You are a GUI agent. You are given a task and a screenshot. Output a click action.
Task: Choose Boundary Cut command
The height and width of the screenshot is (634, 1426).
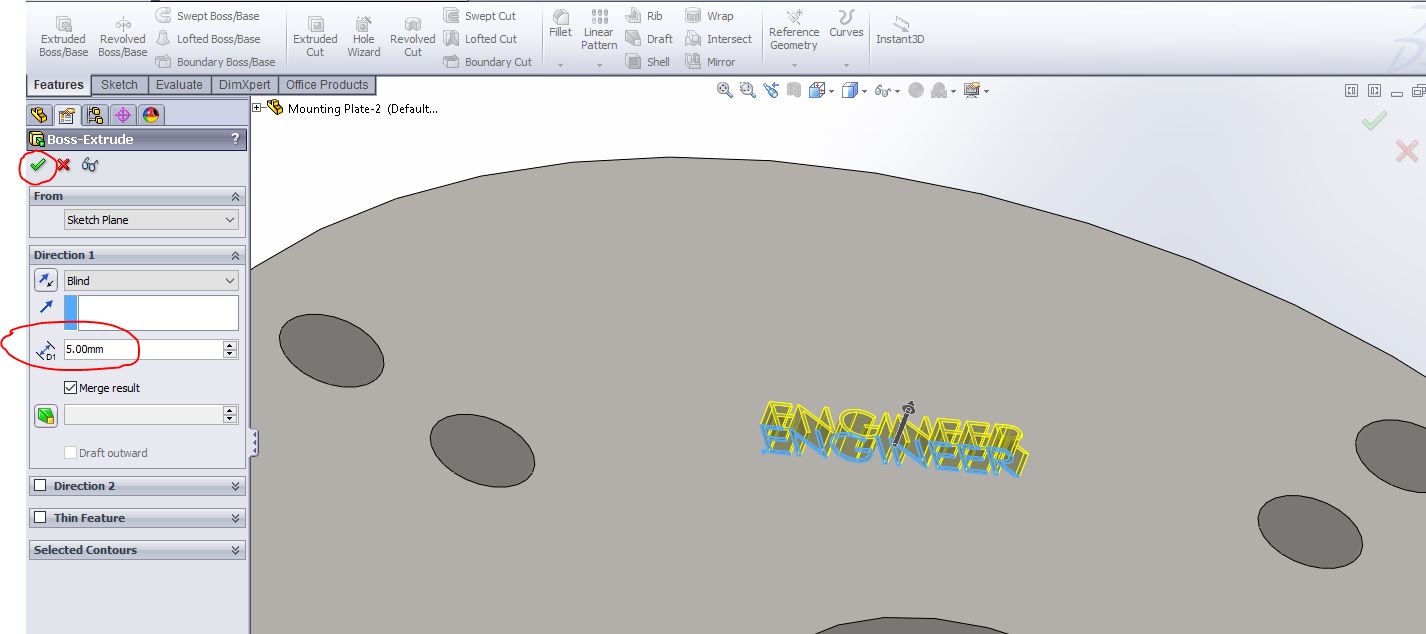487,62
